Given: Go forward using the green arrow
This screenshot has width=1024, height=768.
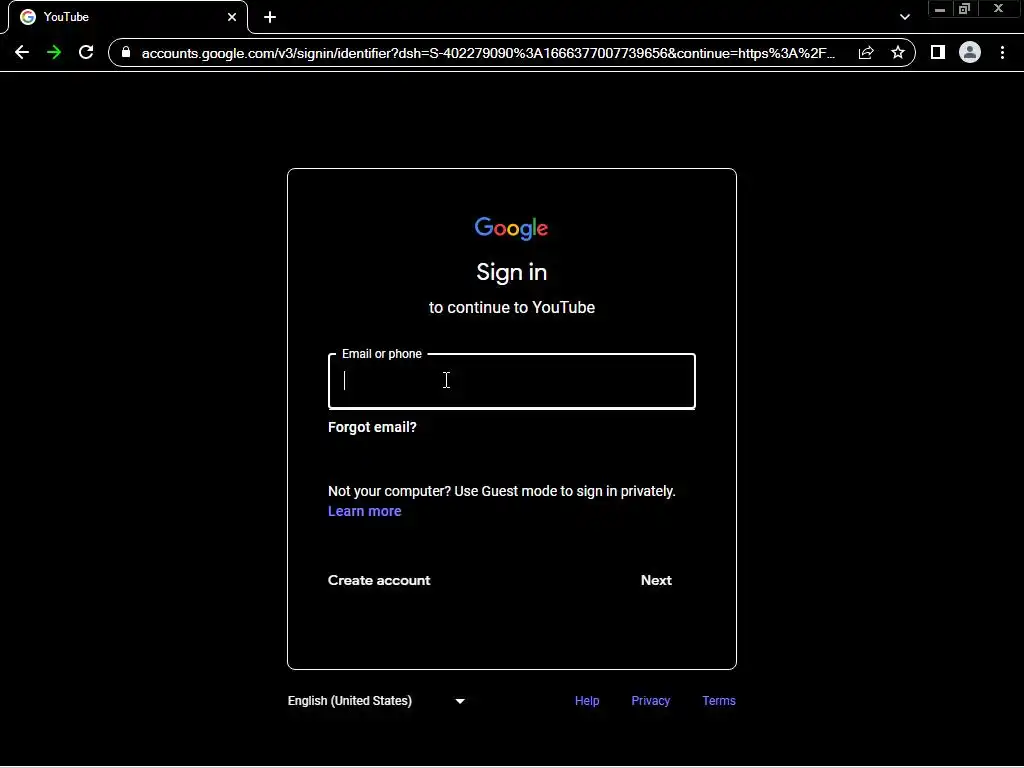Looking at the screenshot, I should (54, 52).
